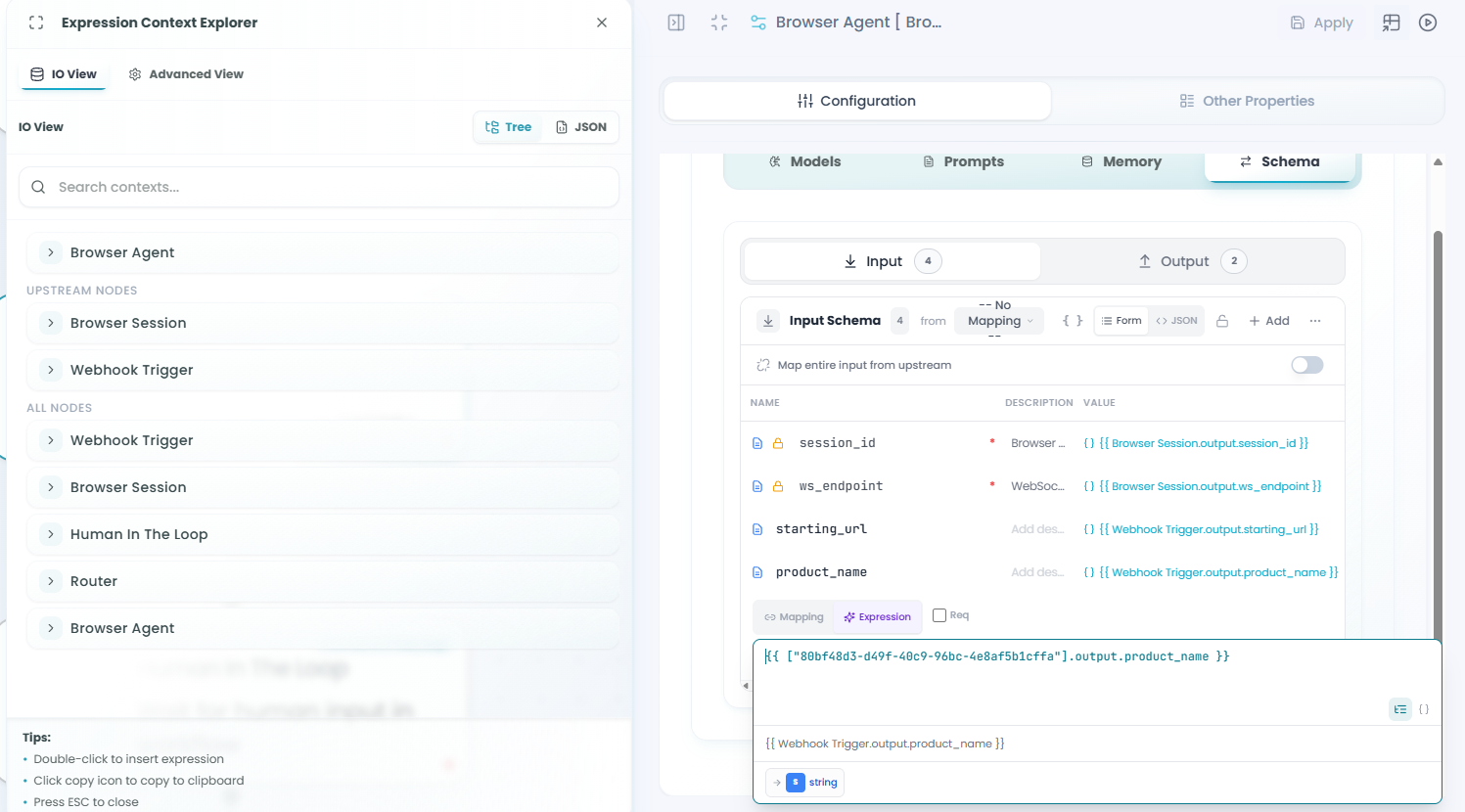
Task: Expand Browser Session under All Nodes
Action: point(51,487)
